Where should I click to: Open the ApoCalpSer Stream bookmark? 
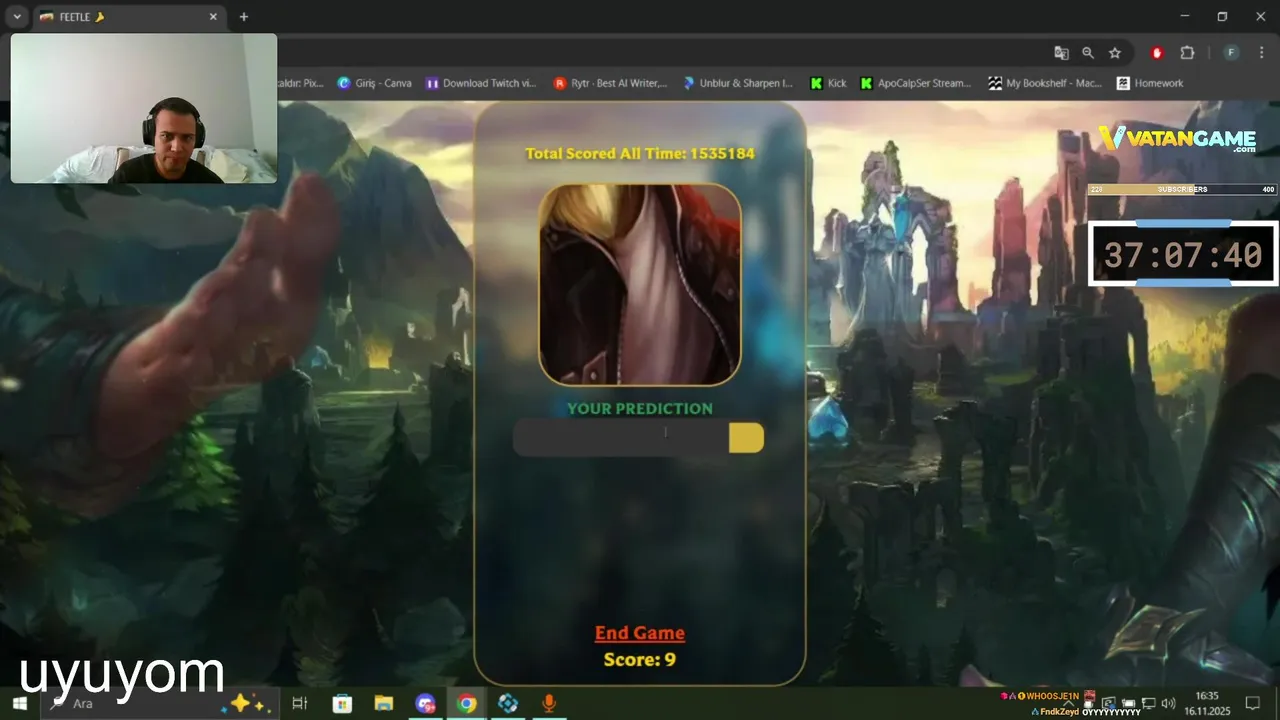tap(916, 83)
